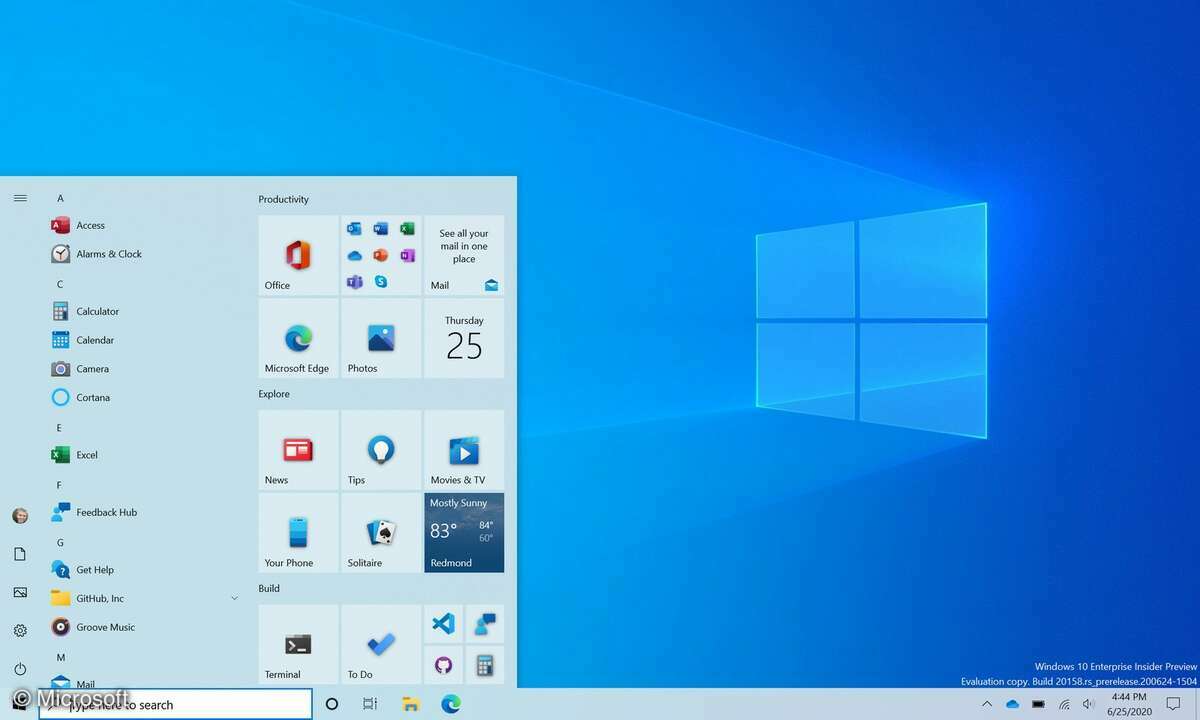Open the To Do tile
Image resolution: width=1200 pixels, height=720 pixels.
[x=381, y=644]
